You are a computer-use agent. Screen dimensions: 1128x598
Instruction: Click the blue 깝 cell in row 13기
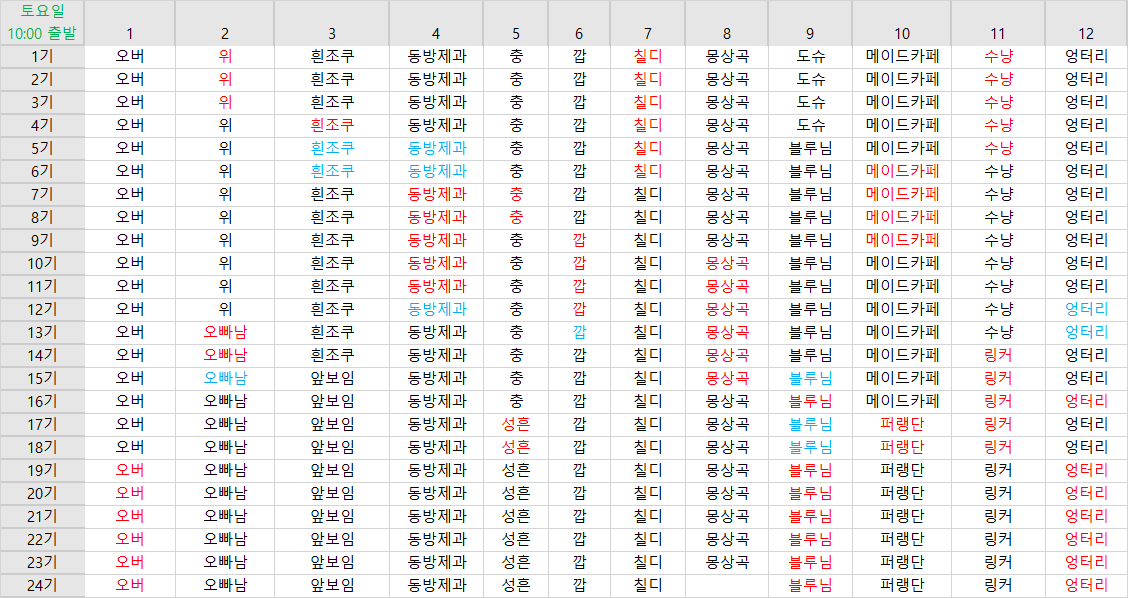click(579, 332)
